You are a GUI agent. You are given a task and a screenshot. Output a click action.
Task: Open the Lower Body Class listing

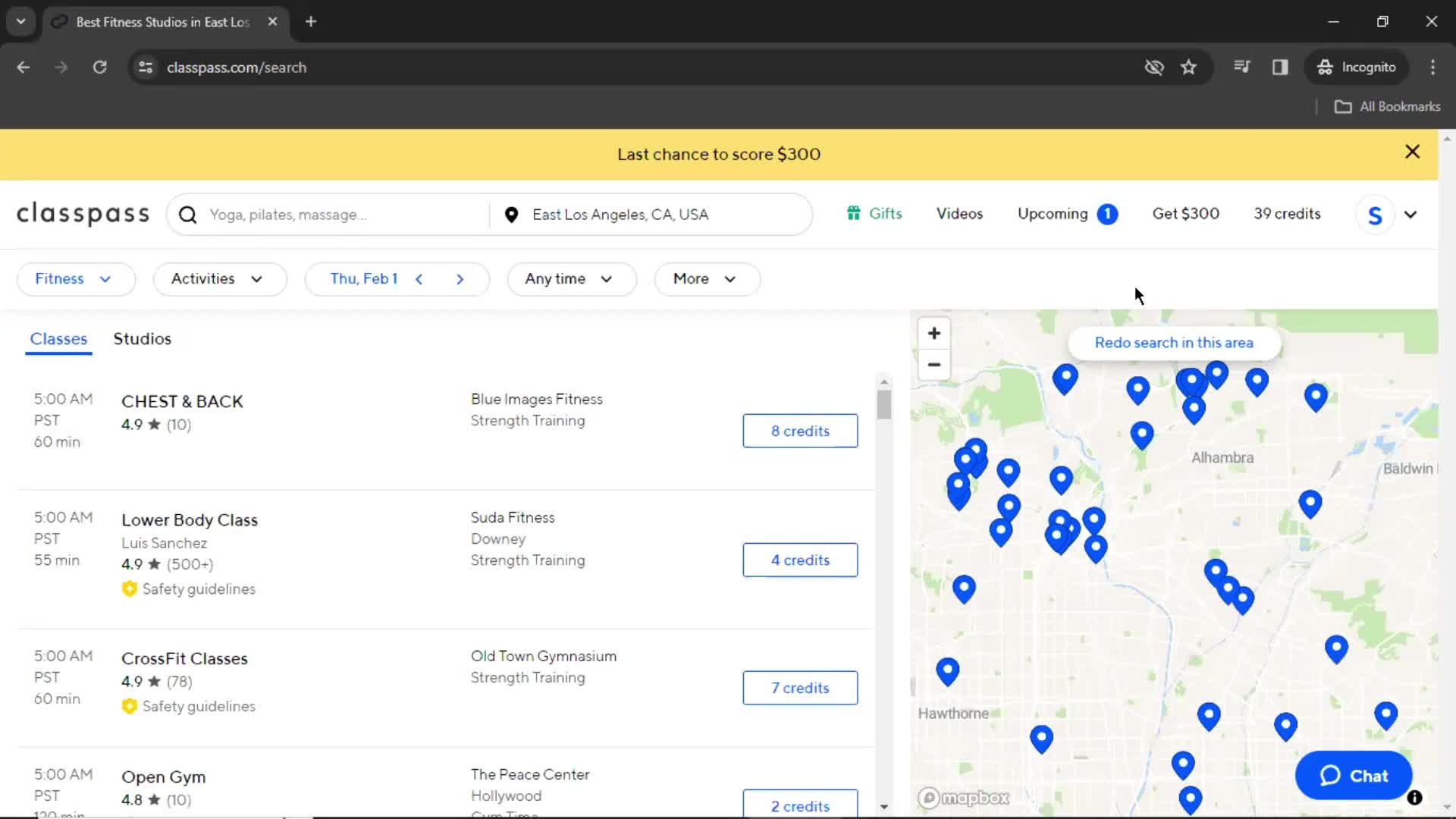point(190,520)
